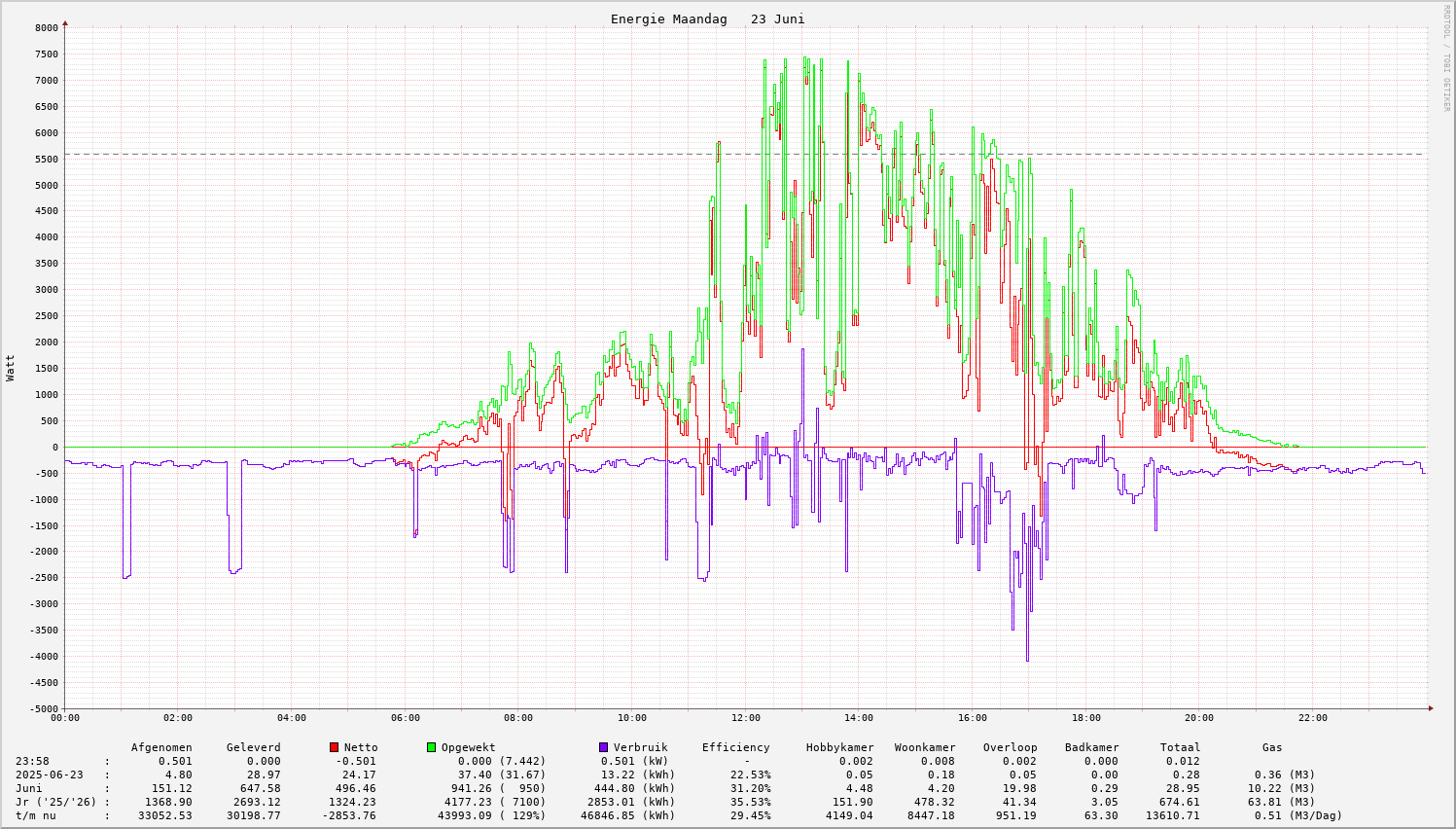Click the RRDTOOL / TOBI OETIKER watermark
This screenshot has height=829, width=1456.
[x=1445, y=57]
